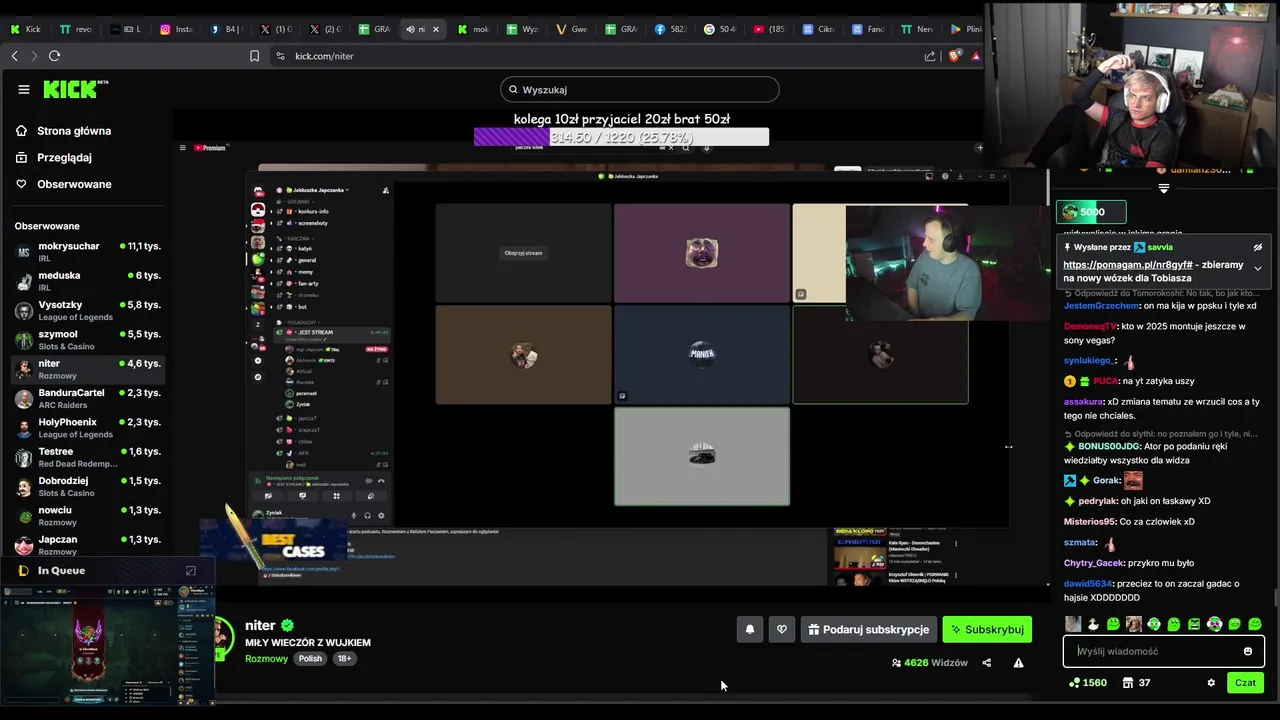
Task: Focus the Wyszukaj search box
Action: pyautogui.click(x=640, y=89)
